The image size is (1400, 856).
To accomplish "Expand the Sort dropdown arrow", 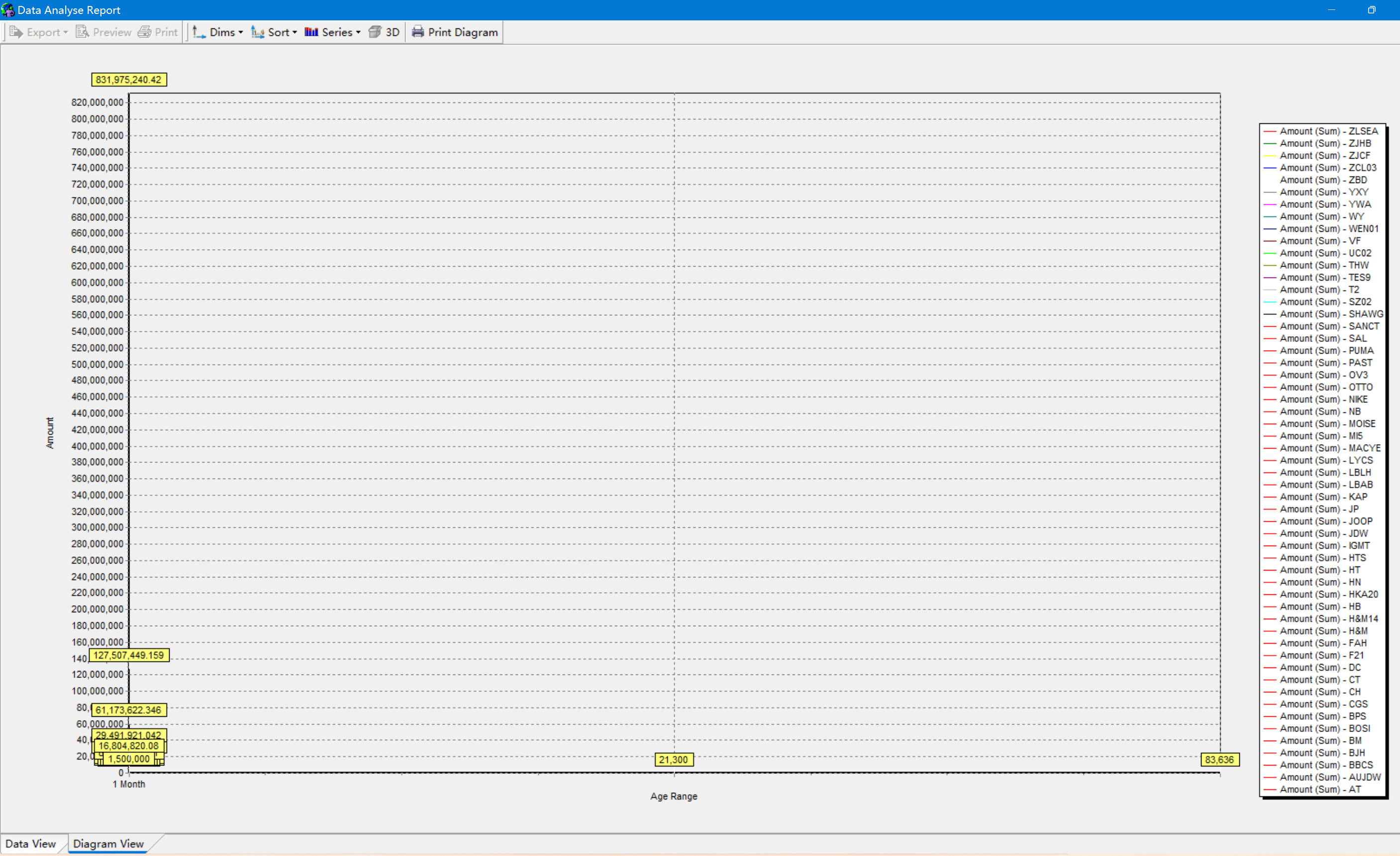I will point(295,32).
